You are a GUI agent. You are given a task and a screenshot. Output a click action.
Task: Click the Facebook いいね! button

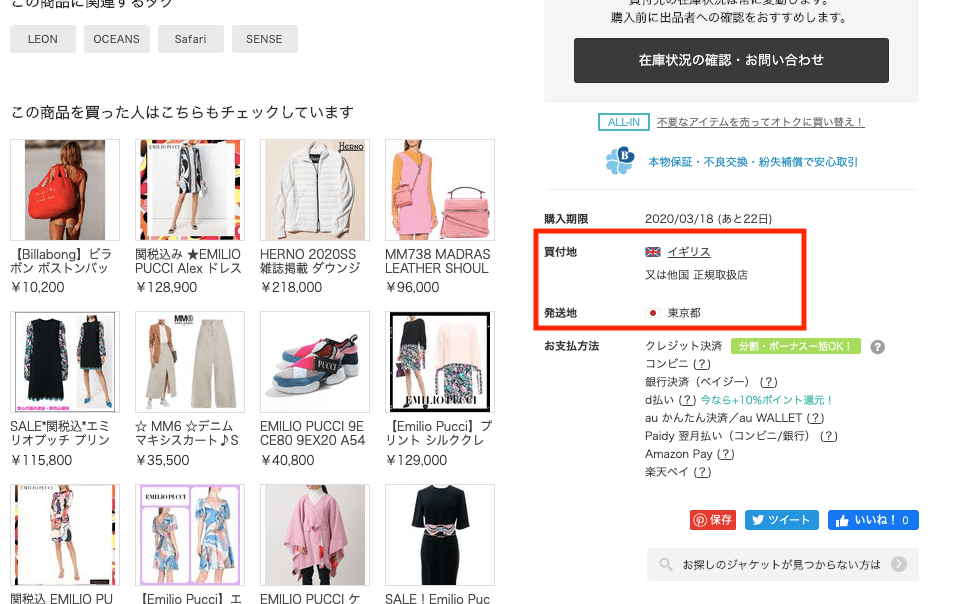click(873, 520)
